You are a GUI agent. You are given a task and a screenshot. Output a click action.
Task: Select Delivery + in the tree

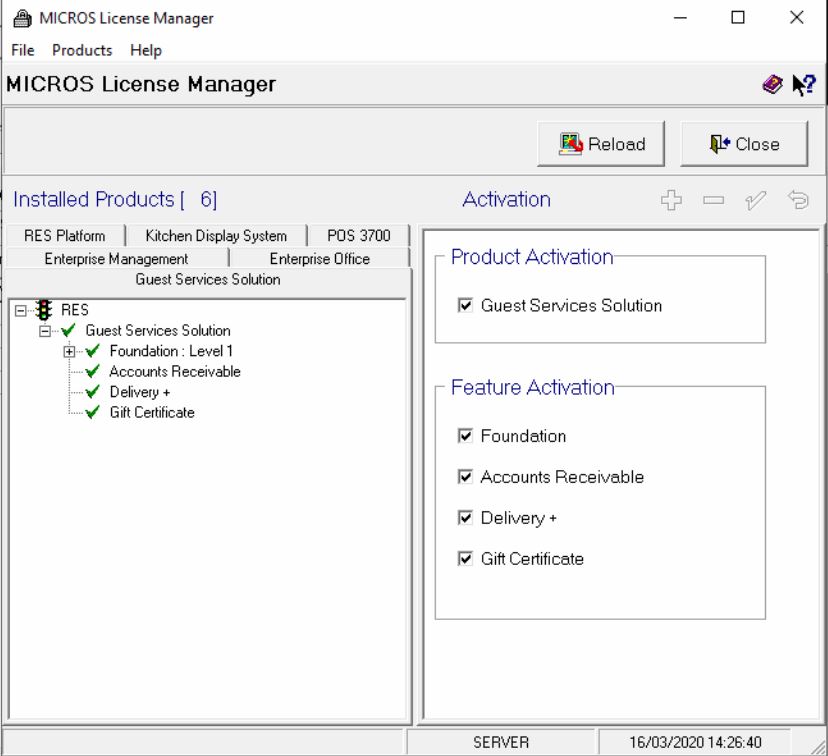pos(140,392)
